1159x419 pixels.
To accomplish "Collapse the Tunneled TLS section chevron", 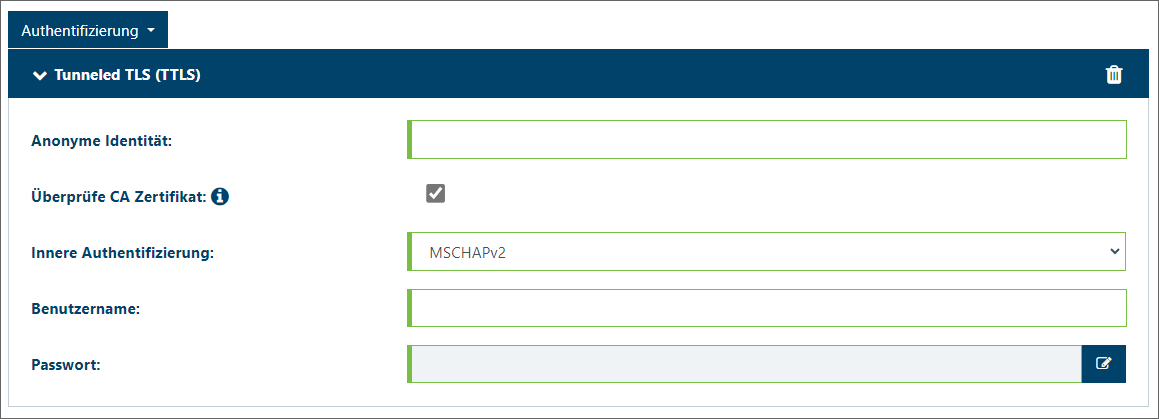I will (41, 75).
